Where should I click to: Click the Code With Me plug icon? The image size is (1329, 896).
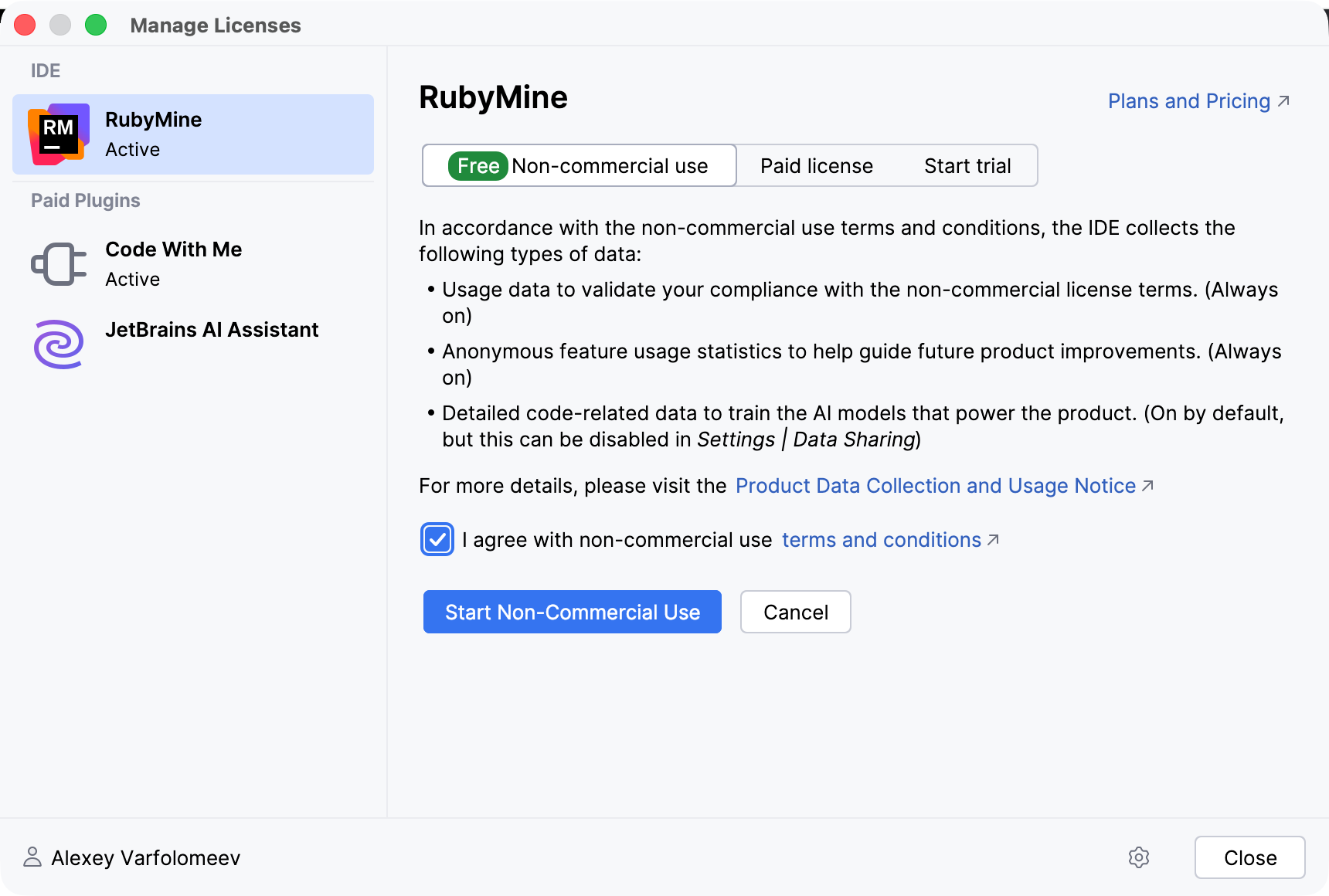tap(59, 264)
